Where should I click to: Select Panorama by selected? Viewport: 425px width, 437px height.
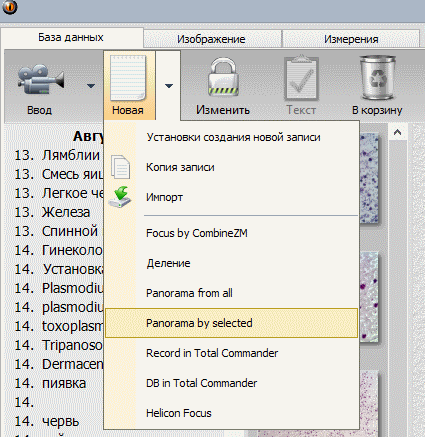pos(231,323)
